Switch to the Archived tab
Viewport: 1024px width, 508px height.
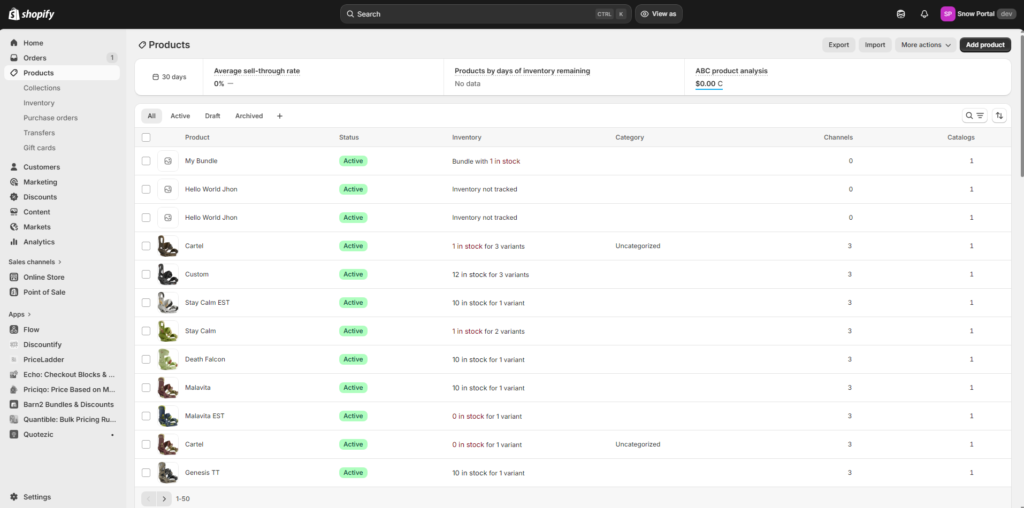(x=249, y=116)
